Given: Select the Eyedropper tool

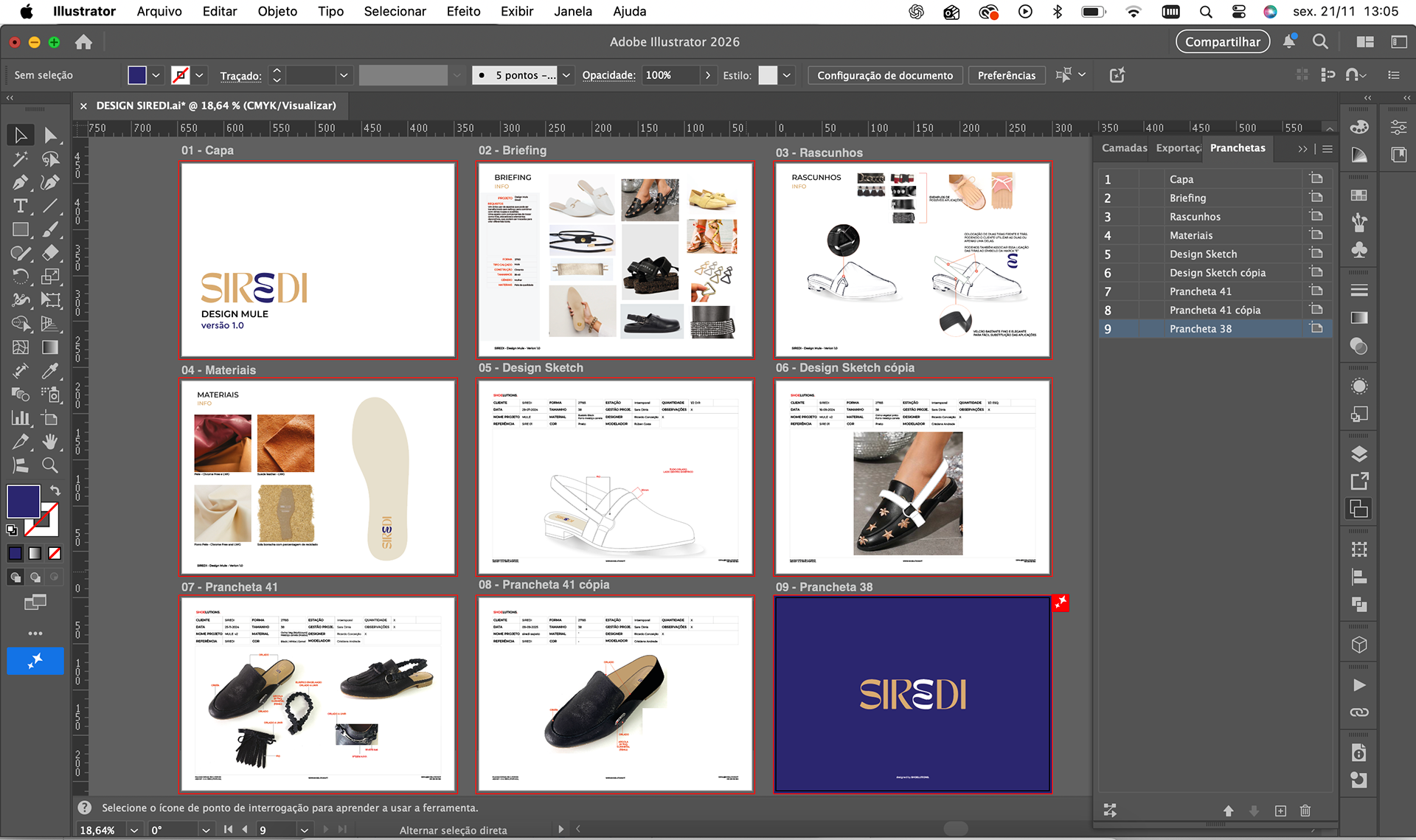Looking at the screenshot, I should coord(50,370).
